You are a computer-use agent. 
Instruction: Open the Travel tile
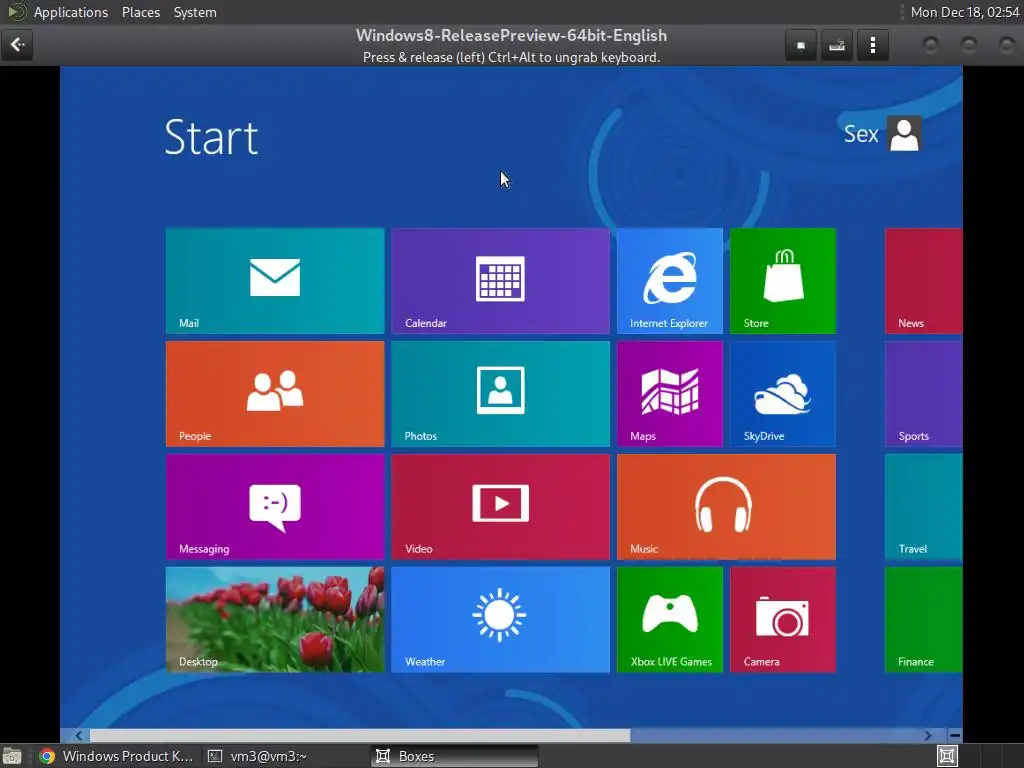[923, 507]
